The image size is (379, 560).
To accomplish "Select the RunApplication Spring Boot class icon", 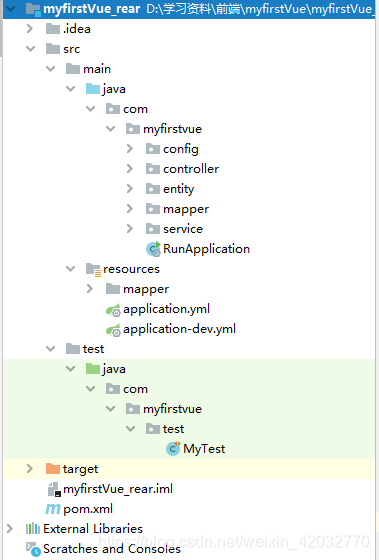I will [154, 249].
